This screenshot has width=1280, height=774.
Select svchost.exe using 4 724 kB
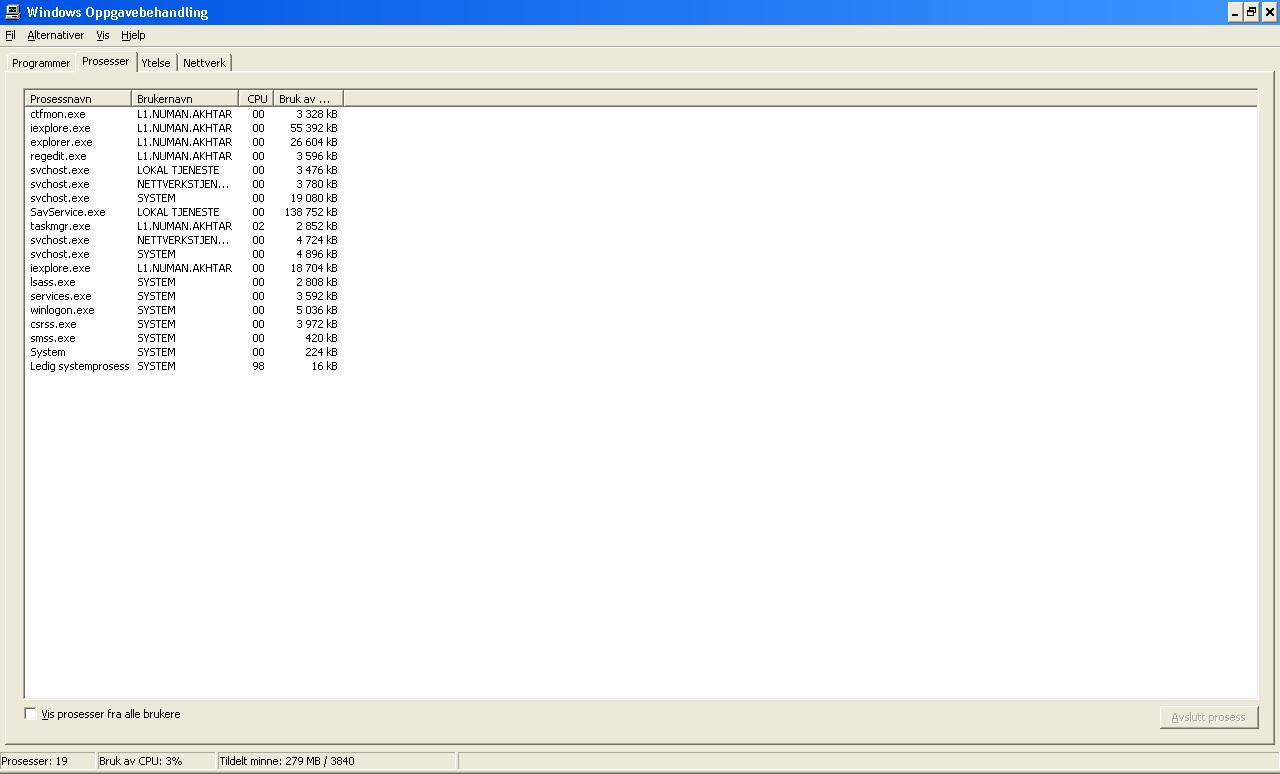pyautogui.click(x=184, y=240)
